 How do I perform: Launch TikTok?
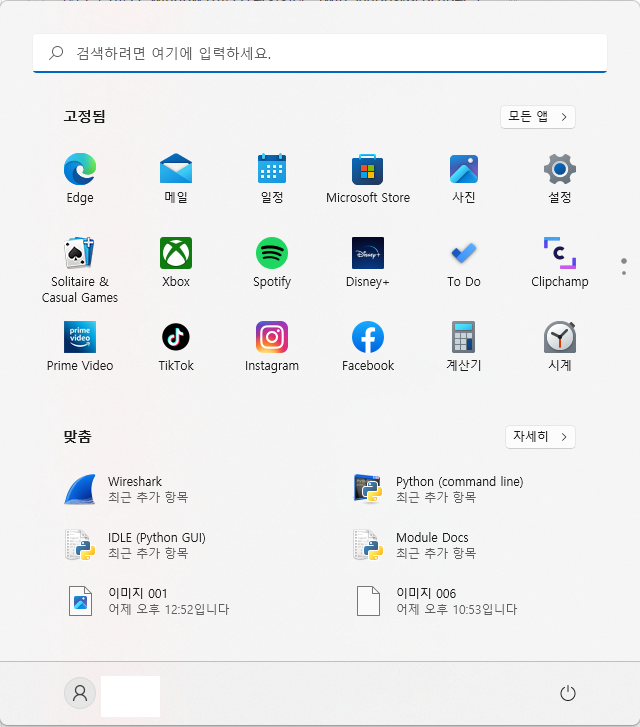coord(176,346)
